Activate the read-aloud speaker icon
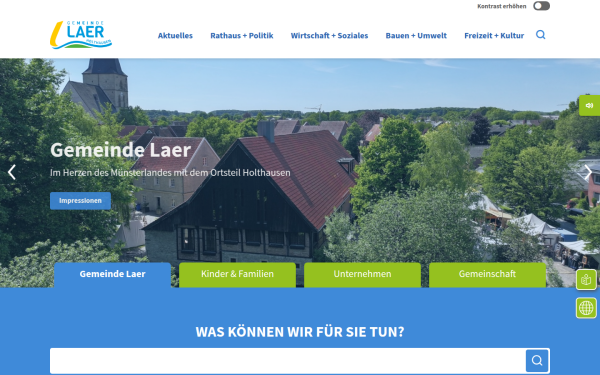600x375 pixels. pos(589,105)
